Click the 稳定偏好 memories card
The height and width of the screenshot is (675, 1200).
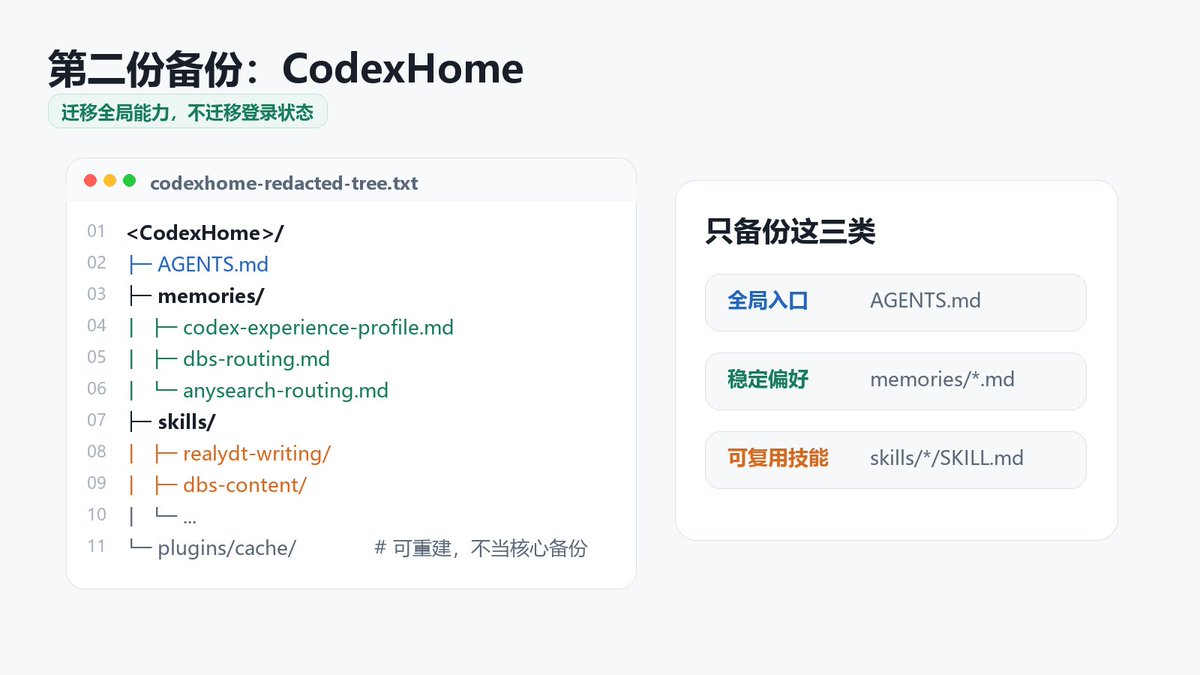click(x=895, y=381)
